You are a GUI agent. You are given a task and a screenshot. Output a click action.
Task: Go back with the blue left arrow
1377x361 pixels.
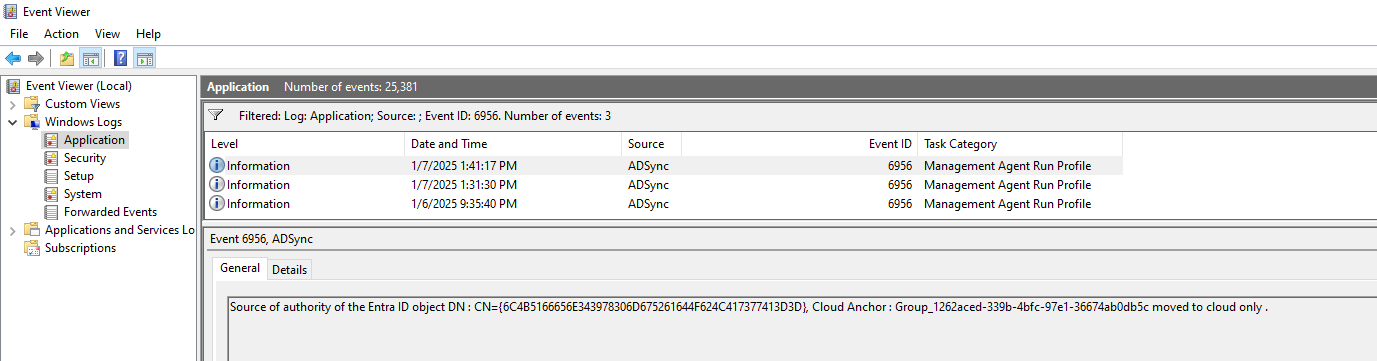pyautogui.click(x=13, y=58)
